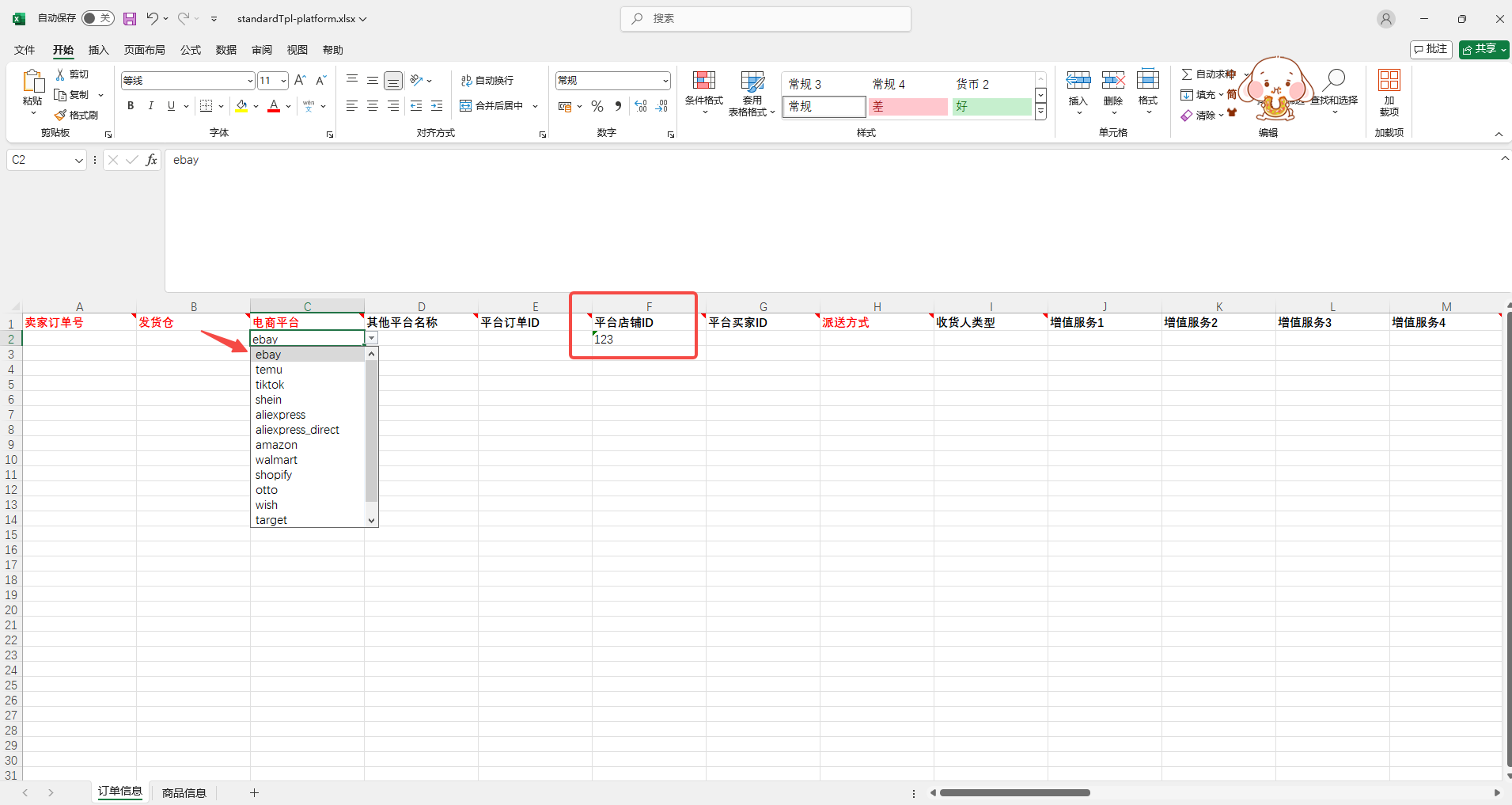The height and width of the screenshot is (805, 1512).
Task: Apply comma style number format
Action: pyautogui.click(x=618, y=106)
